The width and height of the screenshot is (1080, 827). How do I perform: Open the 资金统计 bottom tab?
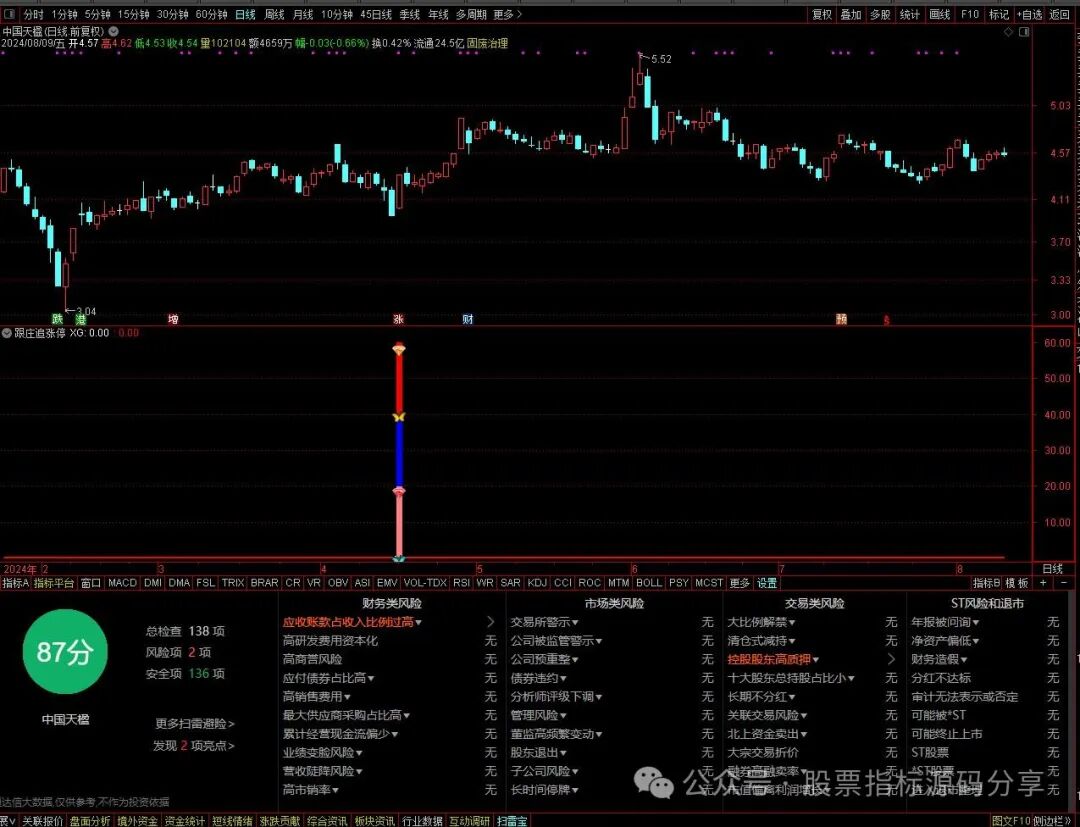pyautogui.click(x=184, y=821)
